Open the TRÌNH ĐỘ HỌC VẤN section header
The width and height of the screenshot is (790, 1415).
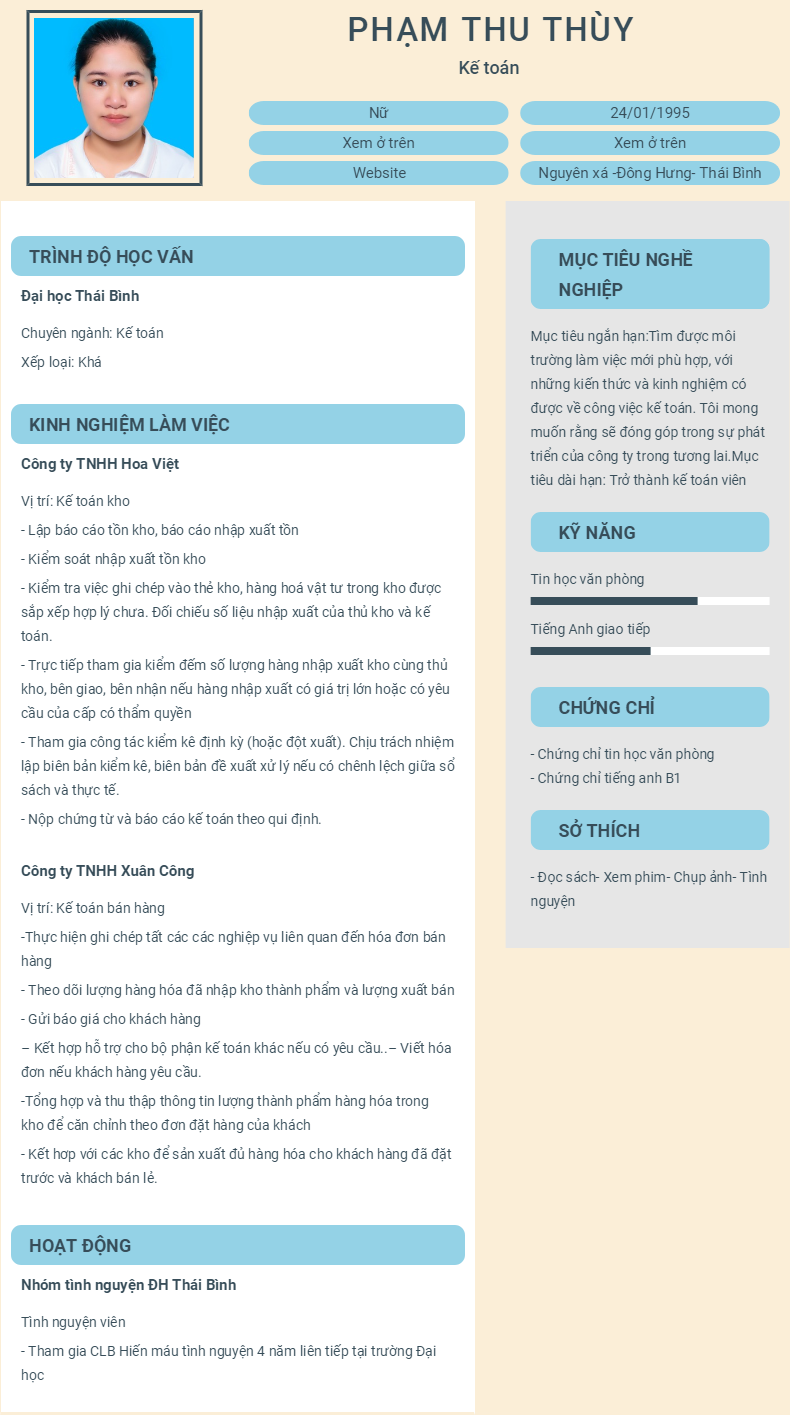(238, 256)
